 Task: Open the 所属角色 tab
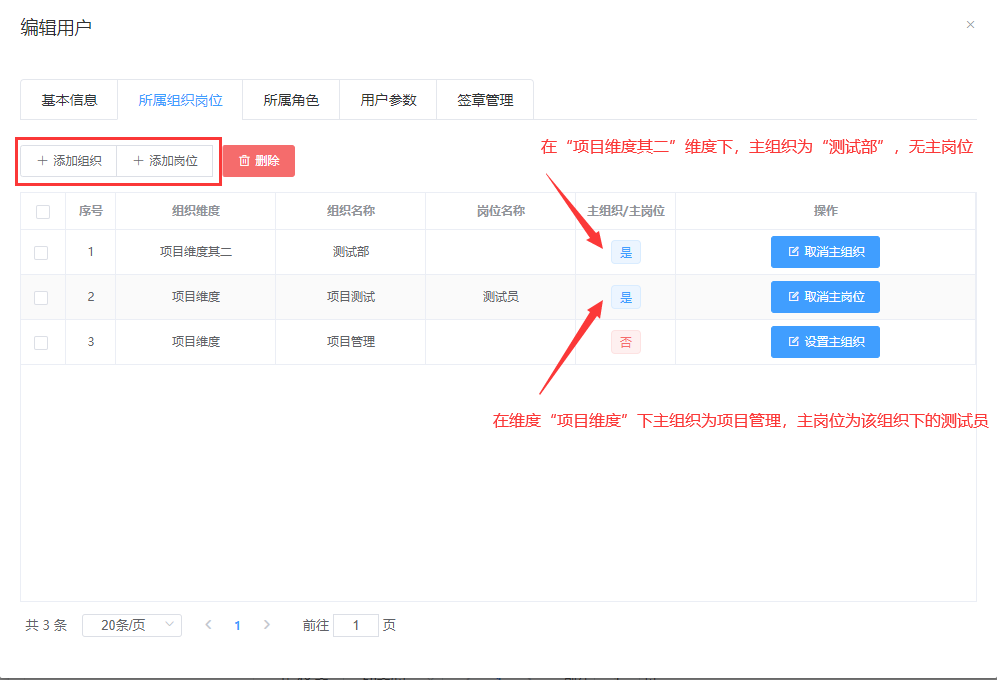291,100
